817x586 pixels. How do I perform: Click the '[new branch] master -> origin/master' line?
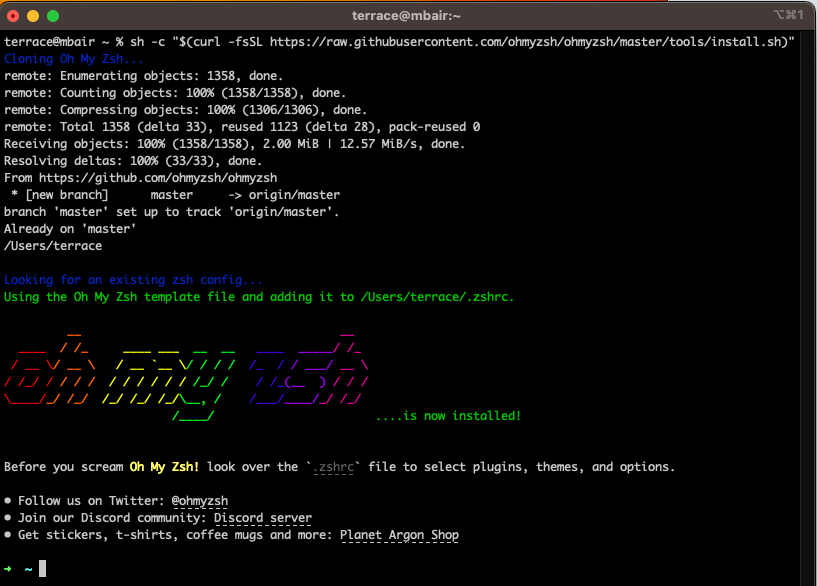(176, 195)
